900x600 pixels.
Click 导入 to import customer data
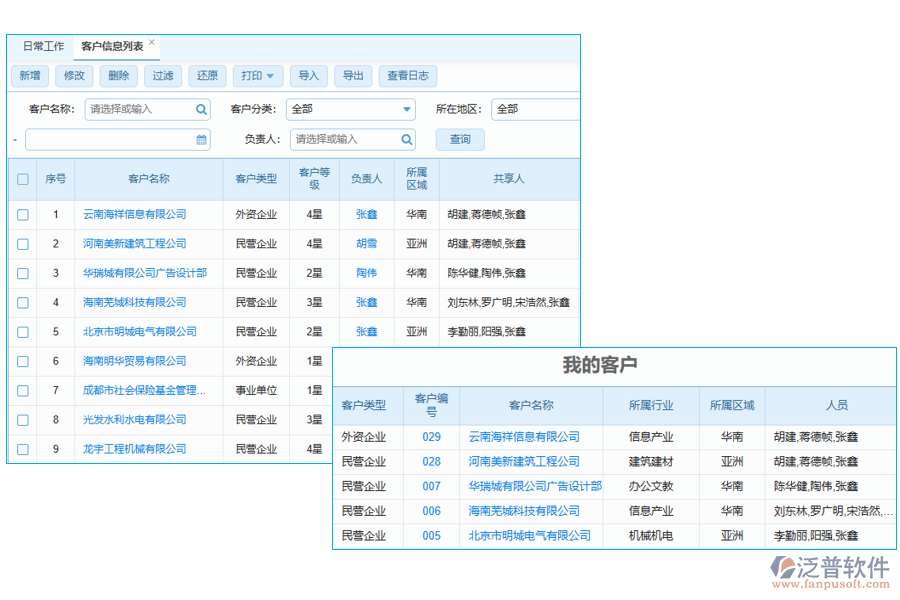point(310,75)
